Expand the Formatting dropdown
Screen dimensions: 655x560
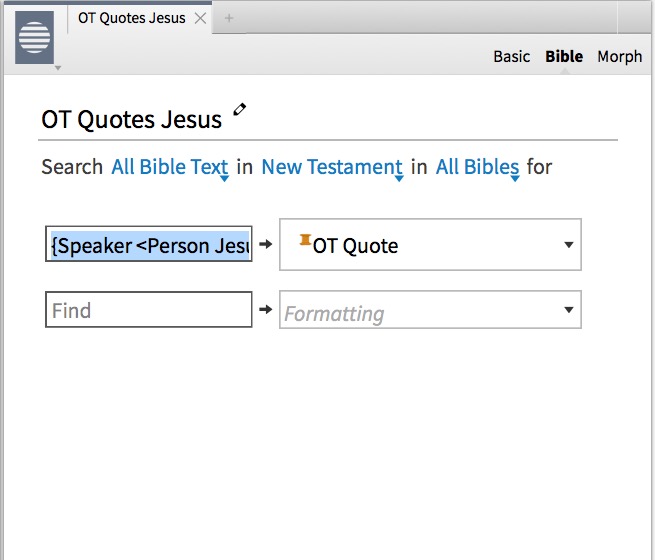pos(568,311)
